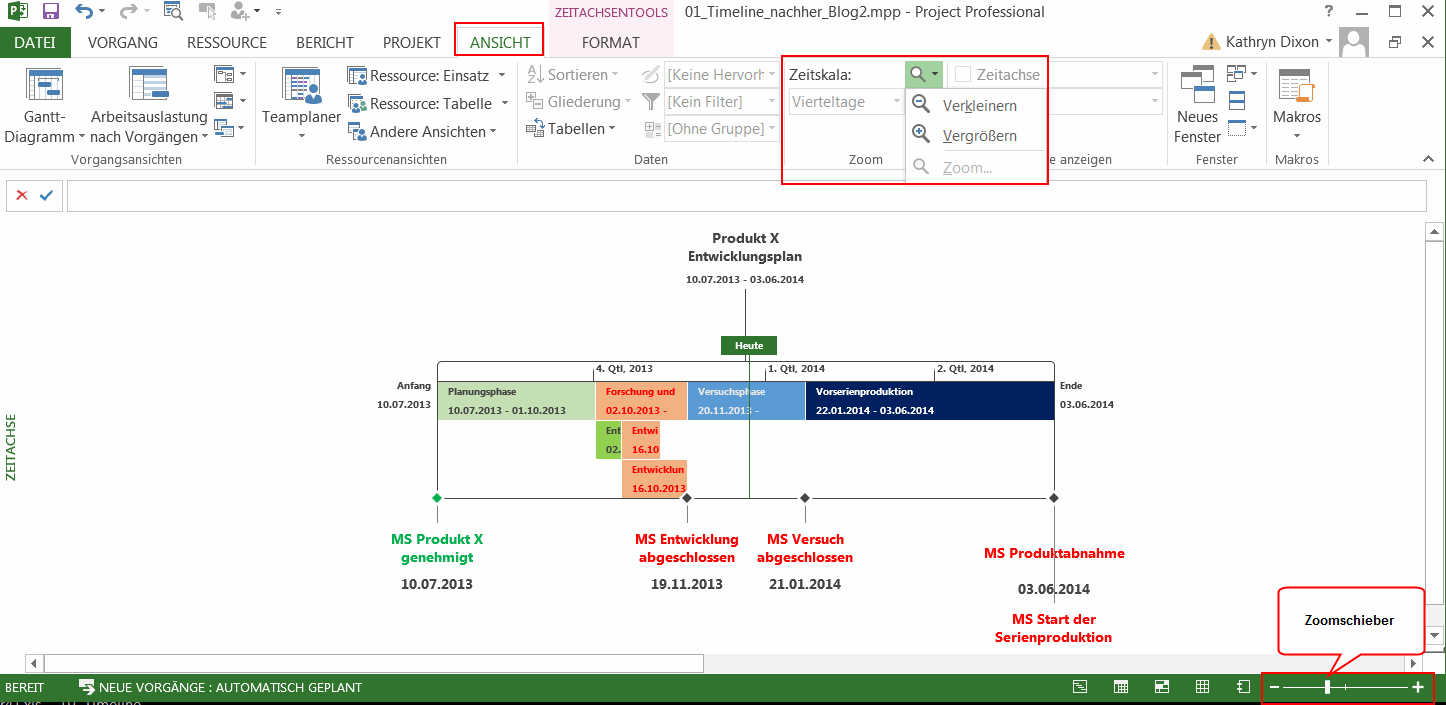Click the zoom-out minus icon in status bar

(x=1274, y=687)
